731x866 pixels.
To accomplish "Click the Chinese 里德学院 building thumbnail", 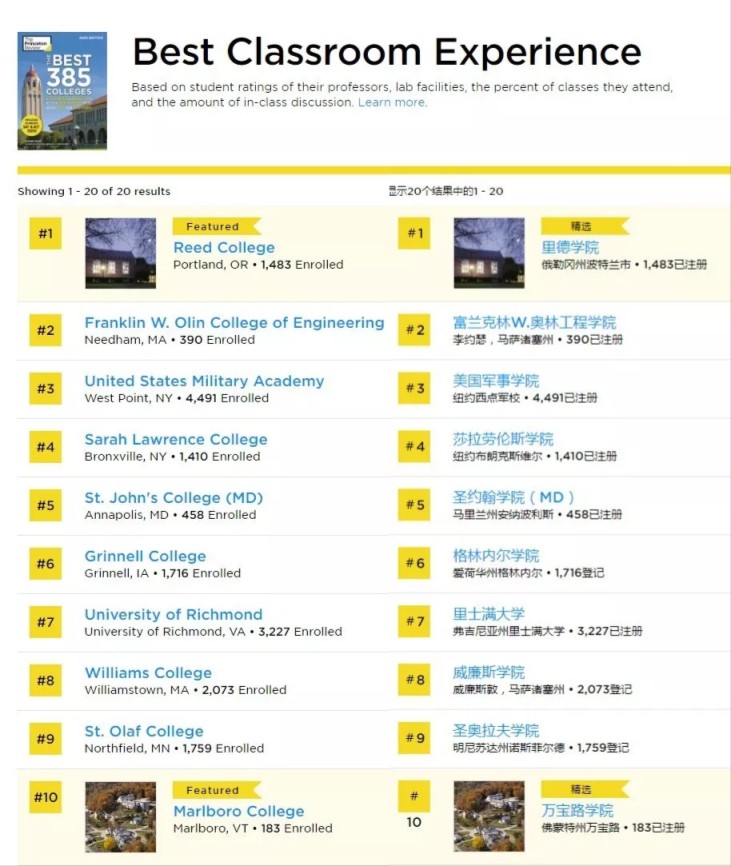I will 489,253.
